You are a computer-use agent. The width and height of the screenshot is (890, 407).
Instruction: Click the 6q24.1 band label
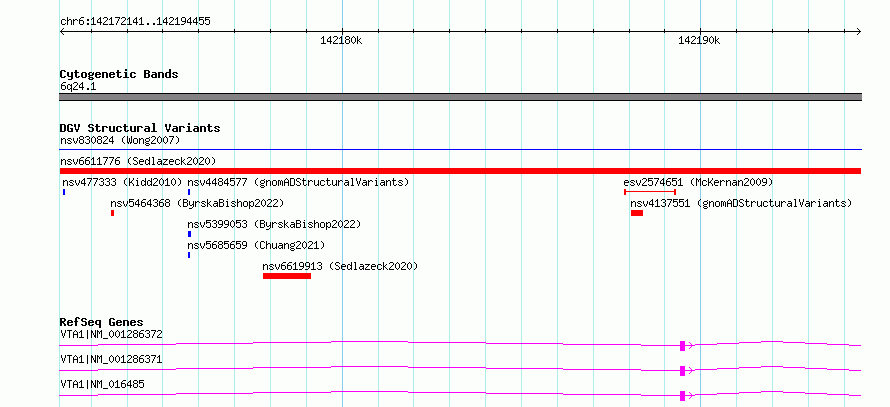[78, 86]
